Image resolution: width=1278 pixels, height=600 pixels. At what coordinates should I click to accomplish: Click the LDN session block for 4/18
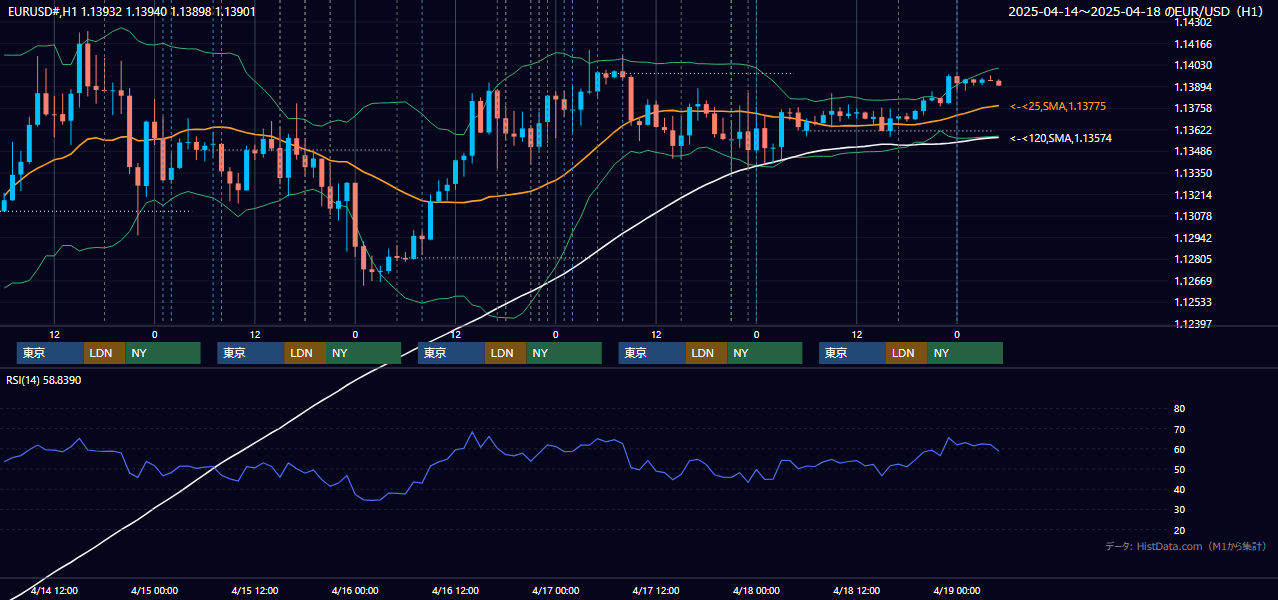(x=907, y=353)
